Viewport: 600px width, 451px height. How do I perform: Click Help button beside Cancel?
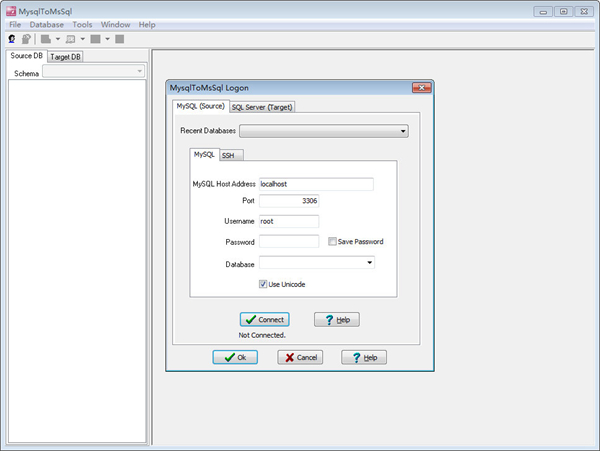(x=363, y=357)
